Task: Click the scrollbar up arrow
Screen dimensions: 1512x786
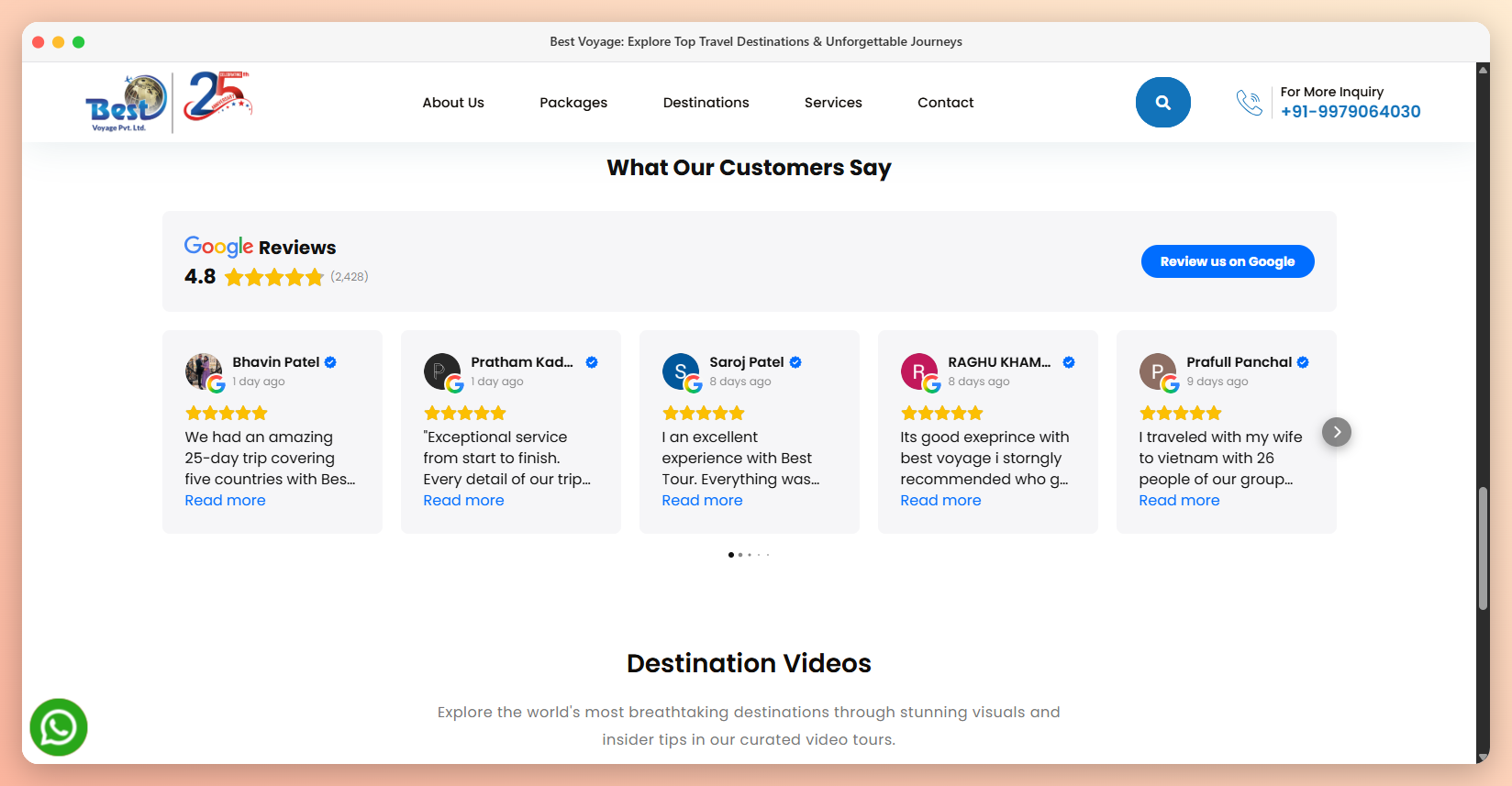Action: [1483, 69]
